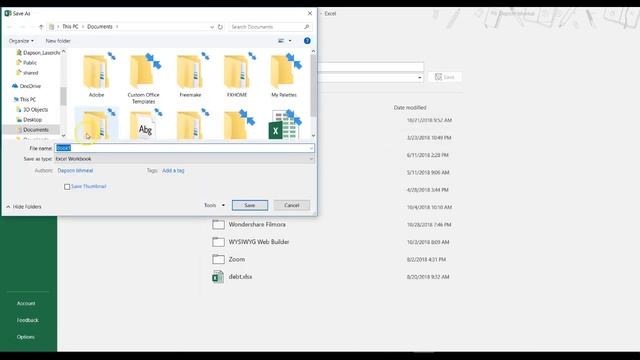Expand the address bar history dropdown

212,27
